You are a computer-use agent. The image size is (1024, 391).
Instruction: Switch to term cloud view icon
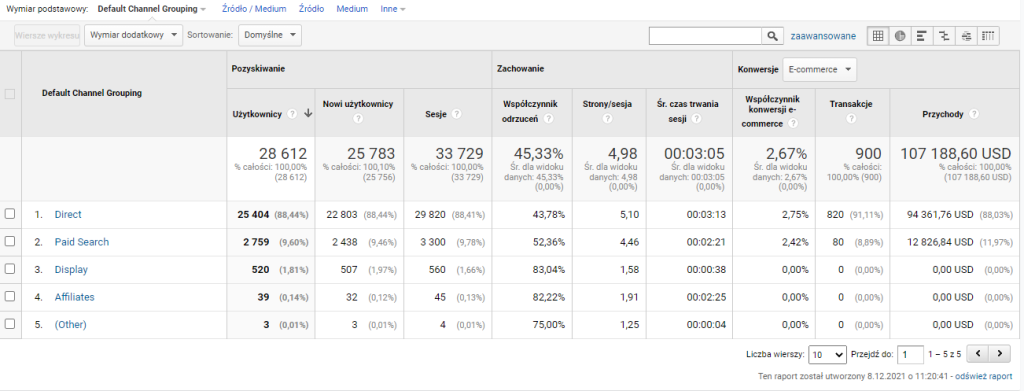[967, 36]
